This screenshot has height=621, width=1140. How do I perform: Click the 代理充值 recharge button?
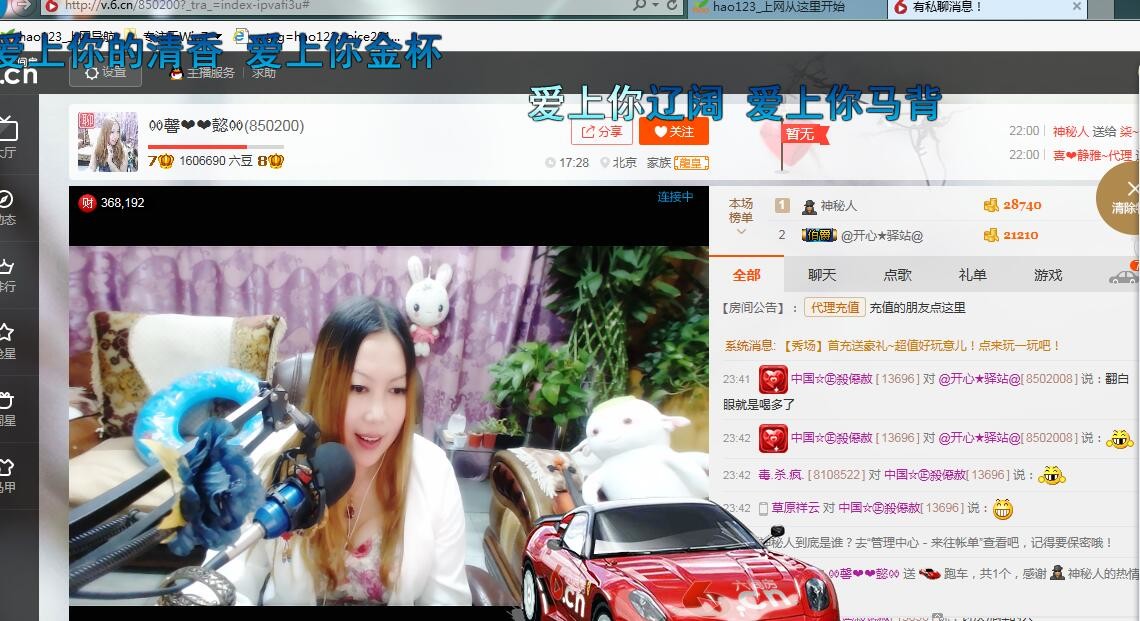834,307
